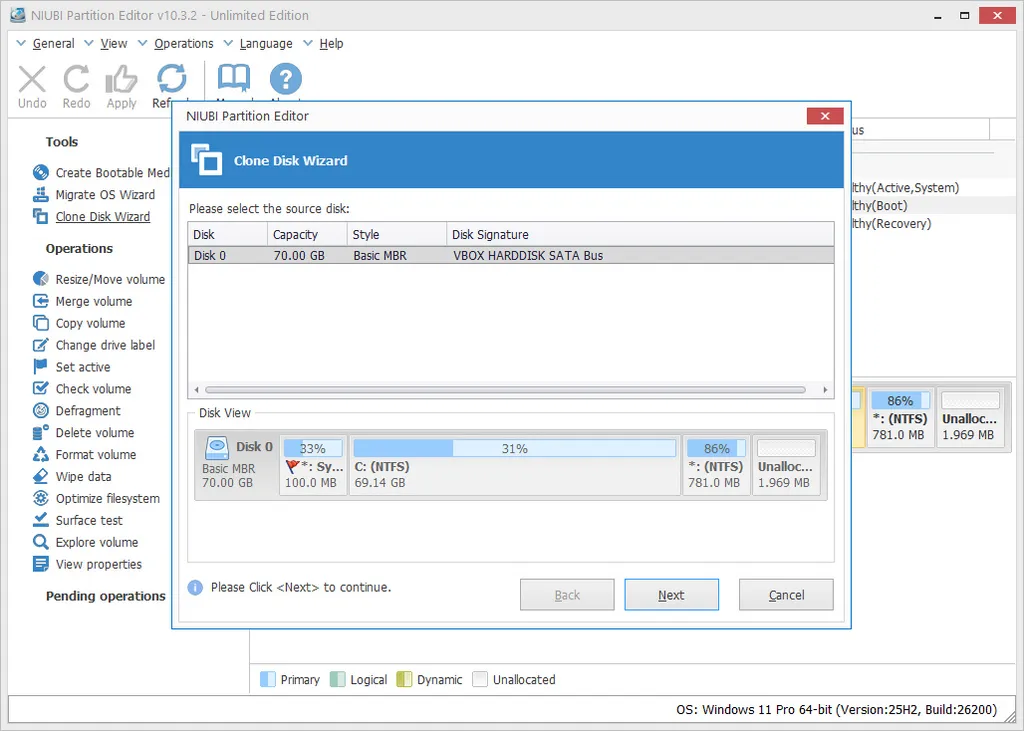Click Dynamic legend color swatch
1024x731 pixels.
tap(404, 679)
